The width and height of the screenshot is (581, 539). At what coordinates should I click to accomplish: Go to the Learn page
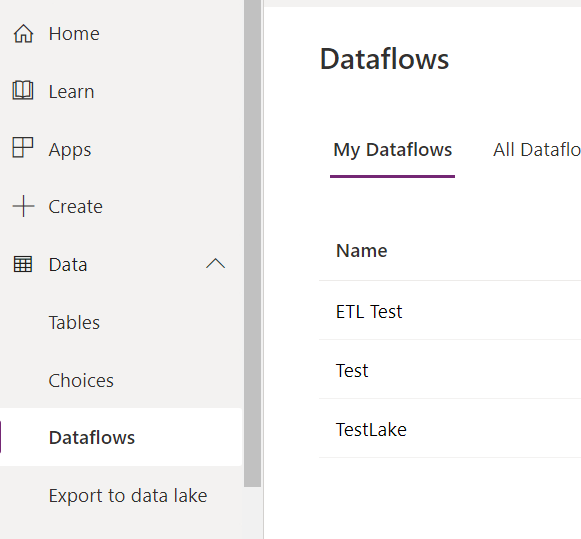click(x=72, y=92)
